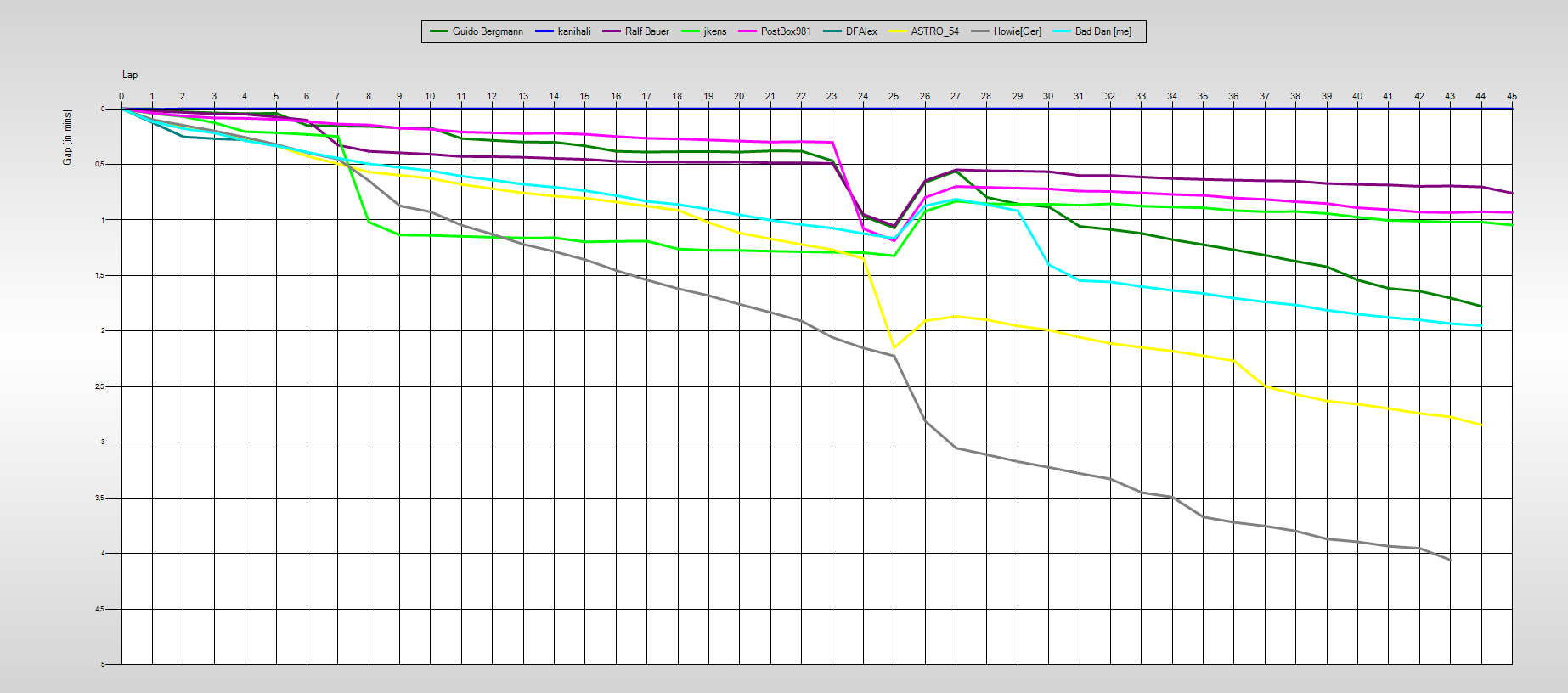Click the "Gap [in mins]" axis title
The image size is (1568, 693).
(67, 137)
